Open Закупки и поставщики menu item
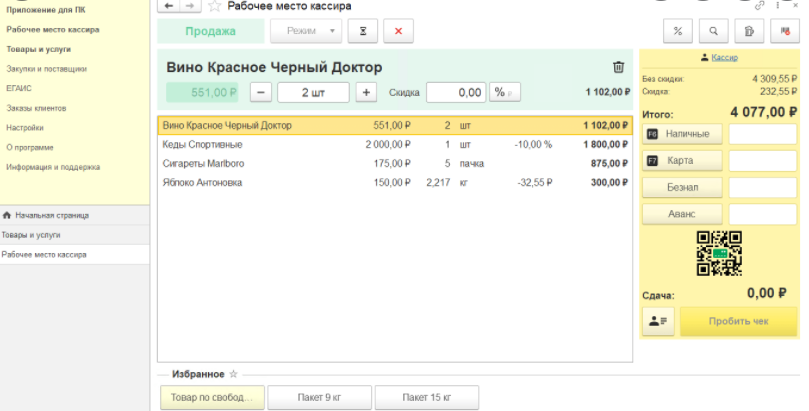The image size is (809, 411). (46, 69)
